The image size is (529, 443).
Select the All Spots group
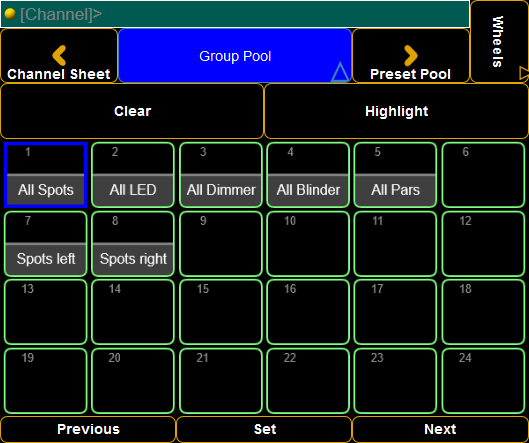pos(46,175)
